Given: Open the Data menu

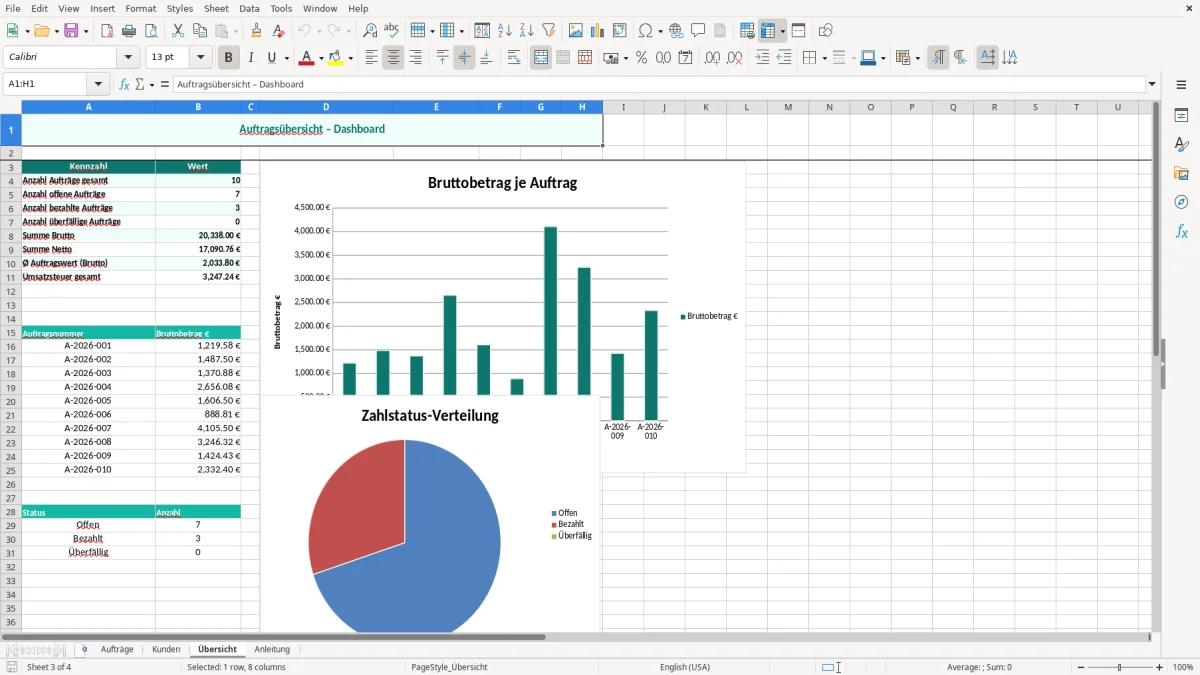Looking at the screenshot, I should [x=249, y=8].
